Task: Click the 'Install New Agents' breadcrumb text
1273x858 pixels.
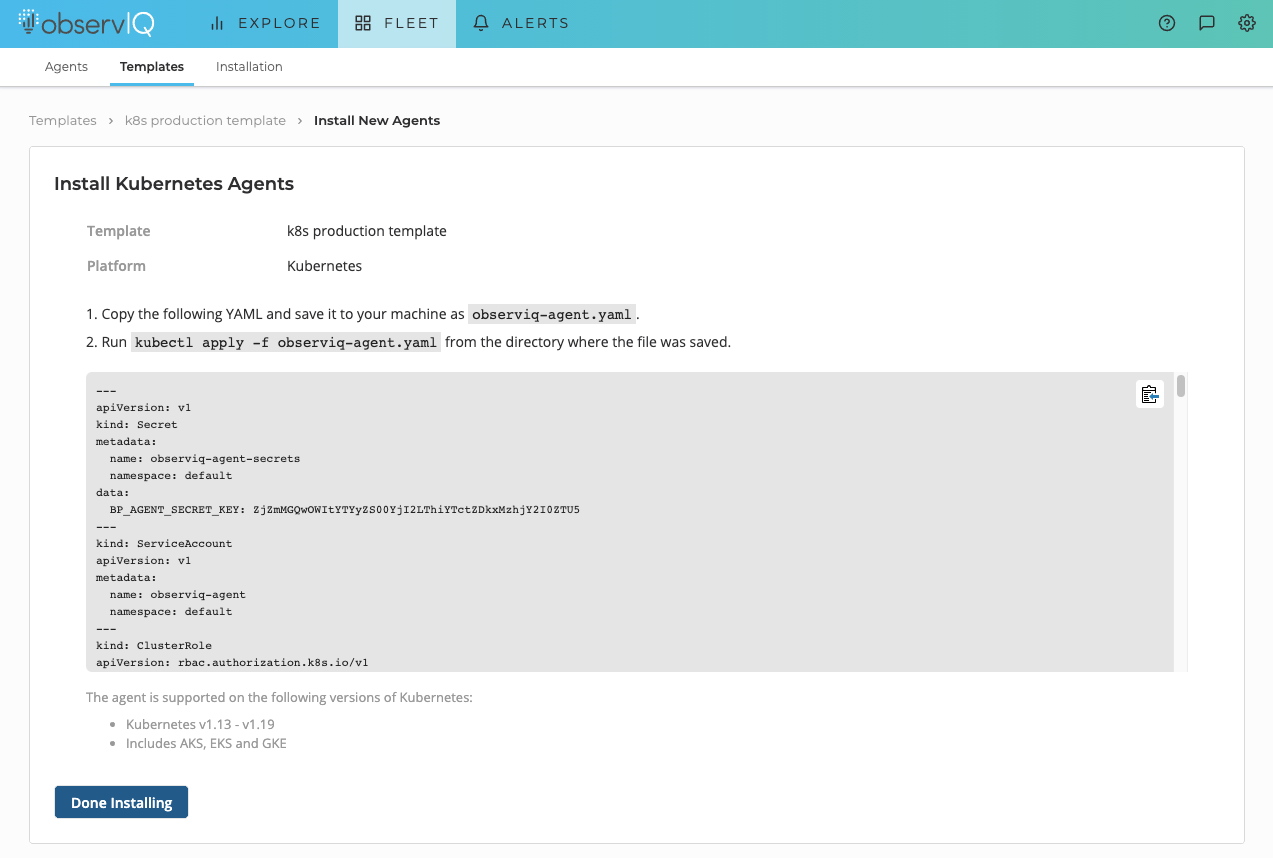Action: coord(377,120)
